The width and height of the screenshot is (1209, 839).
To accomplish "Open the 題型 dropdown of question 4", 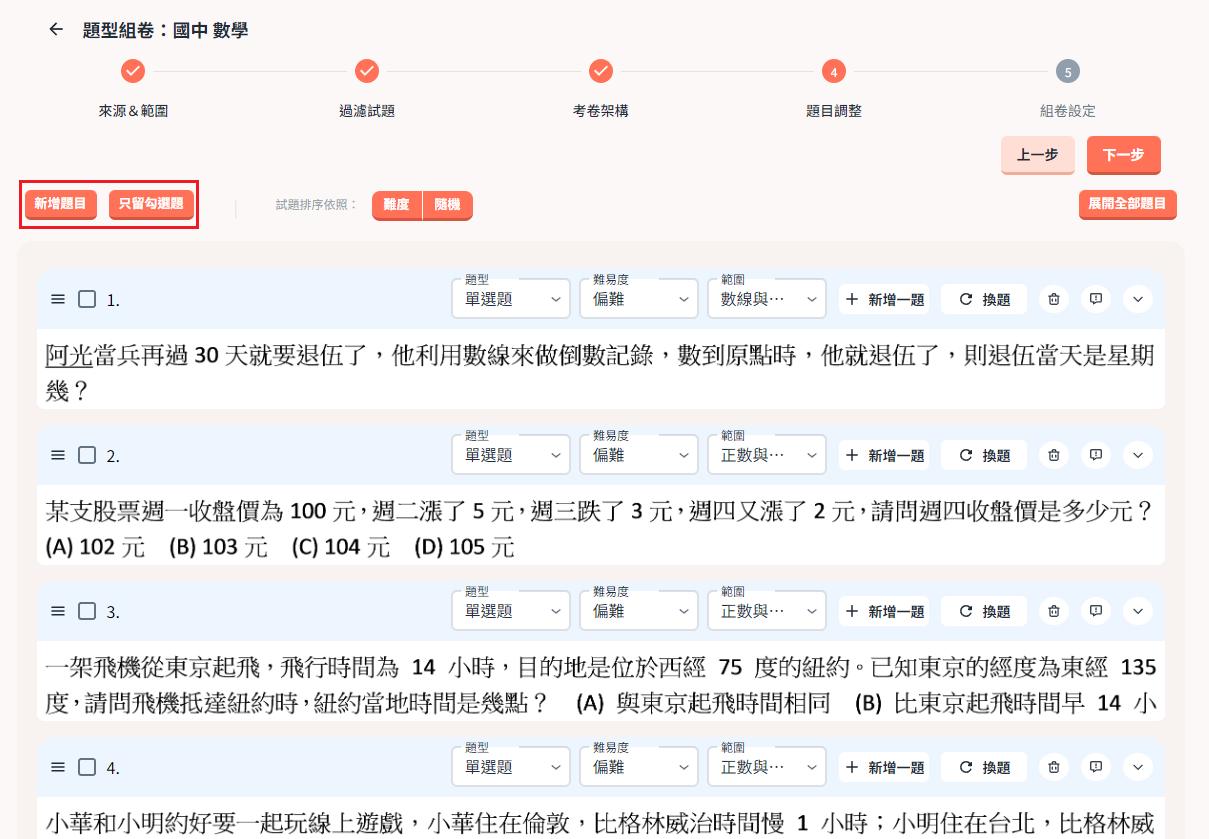I will [x=511, y=767].
